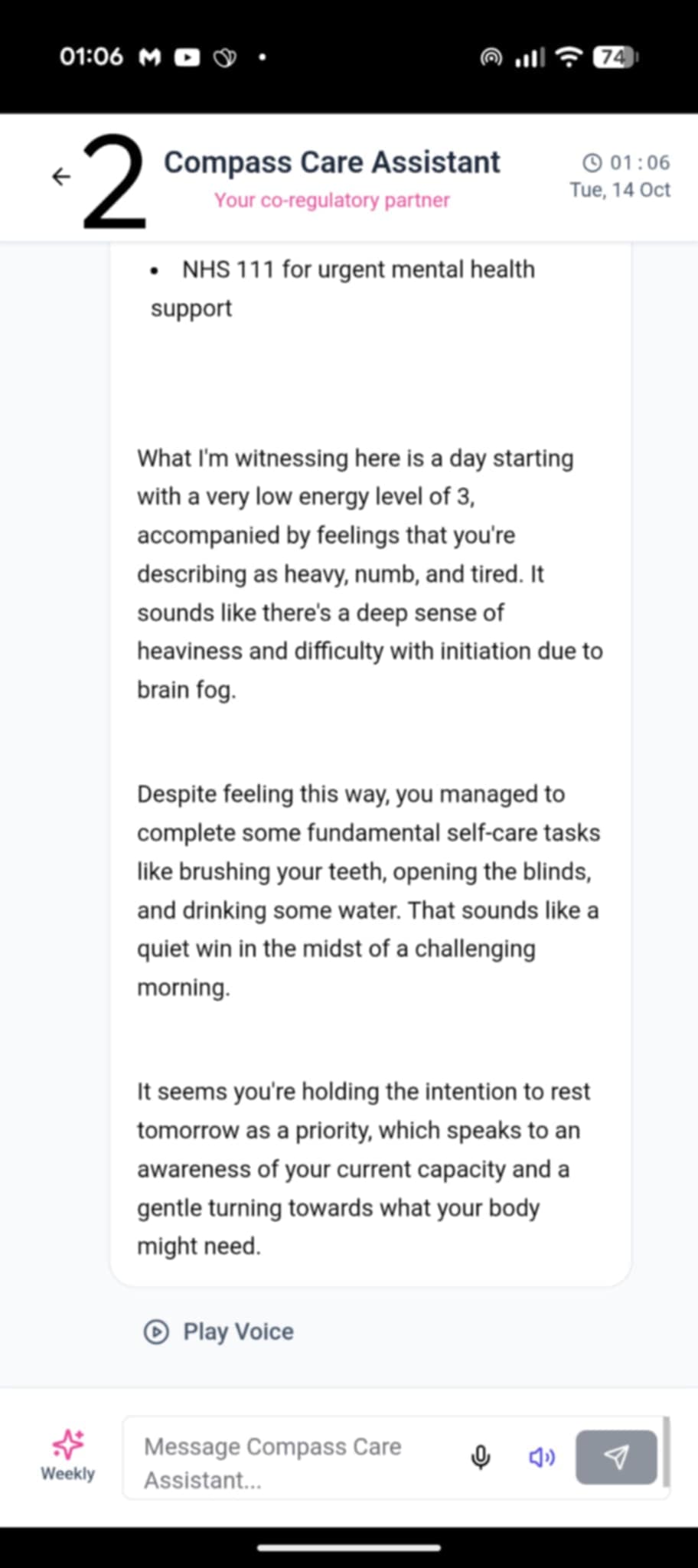Tap the Play Voice circle icon
698x1568 pixels.
tap(156, 1332)
